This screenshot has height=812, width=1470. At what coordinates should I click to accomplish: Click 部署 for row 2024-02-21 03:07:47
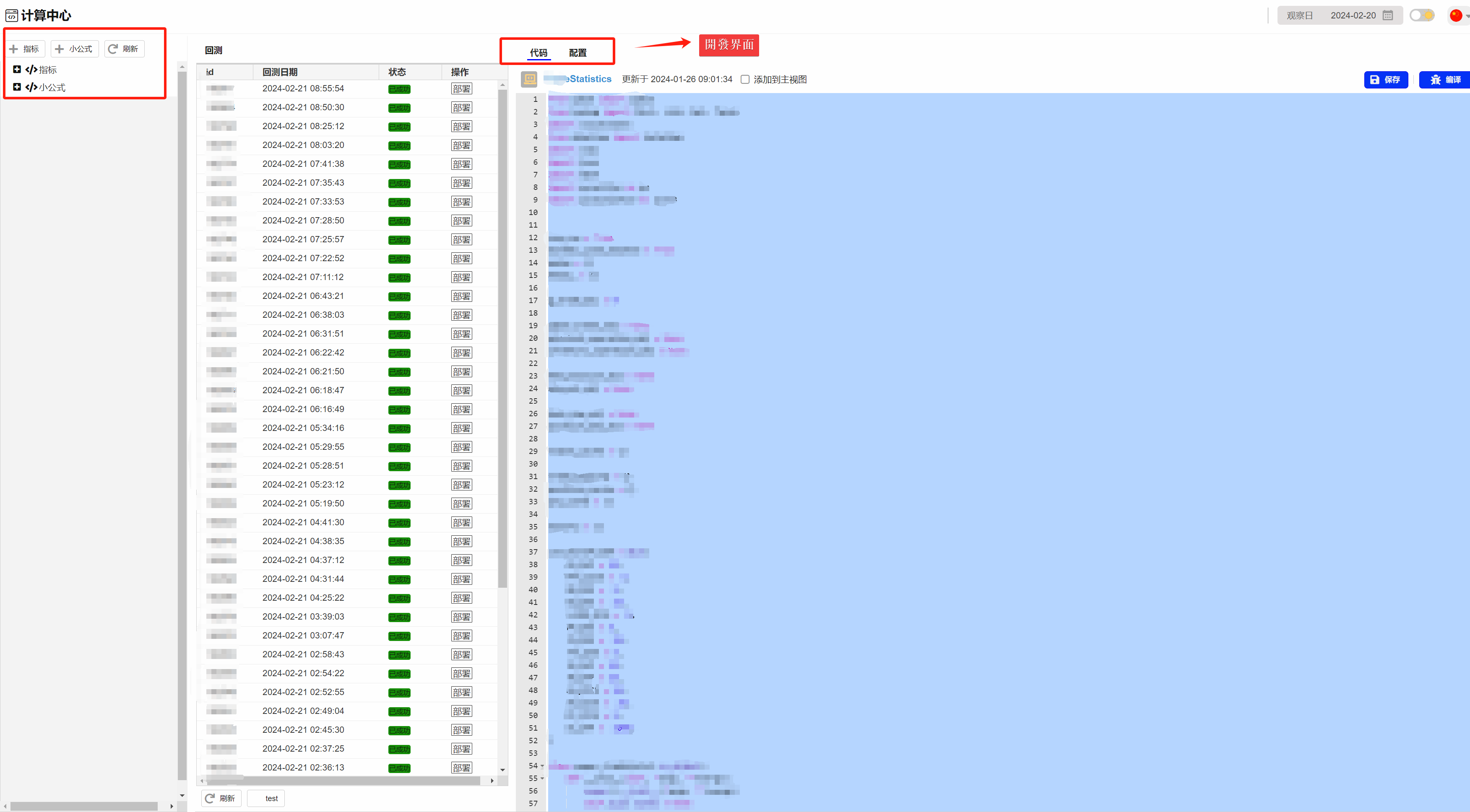(462, 636)
